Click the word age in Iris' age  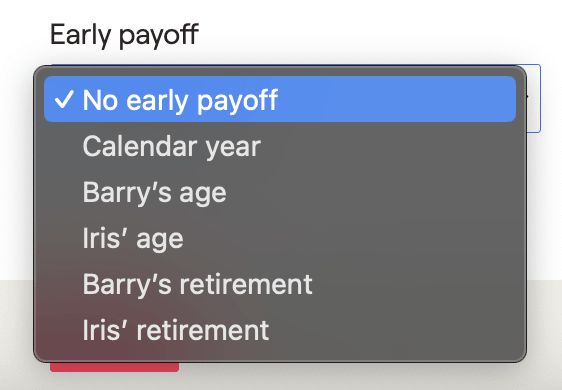[160, 239]
